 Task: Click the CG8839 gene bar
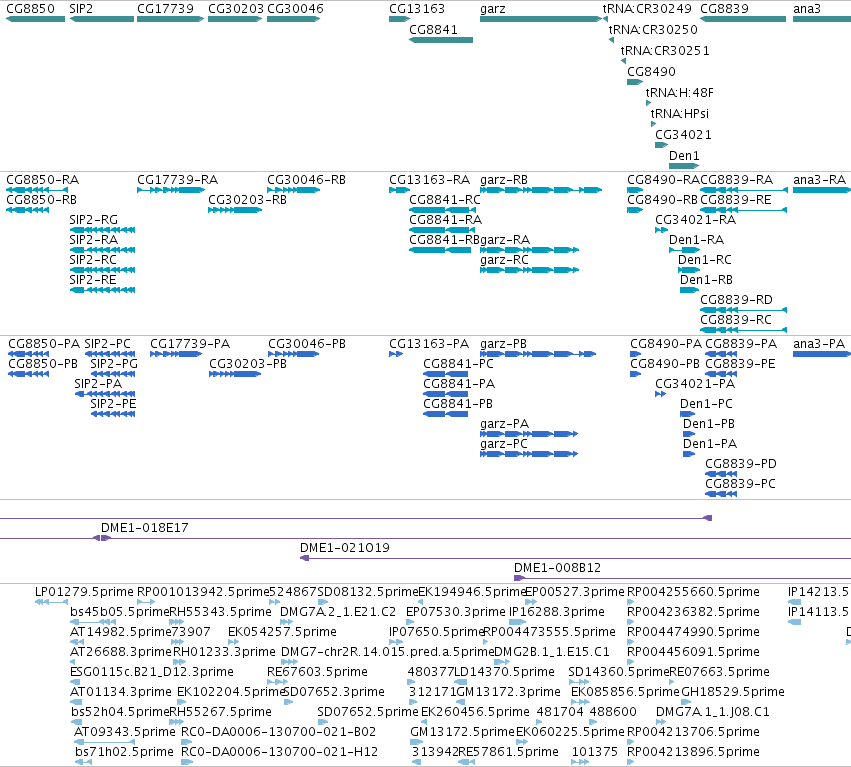coord(743,19)
